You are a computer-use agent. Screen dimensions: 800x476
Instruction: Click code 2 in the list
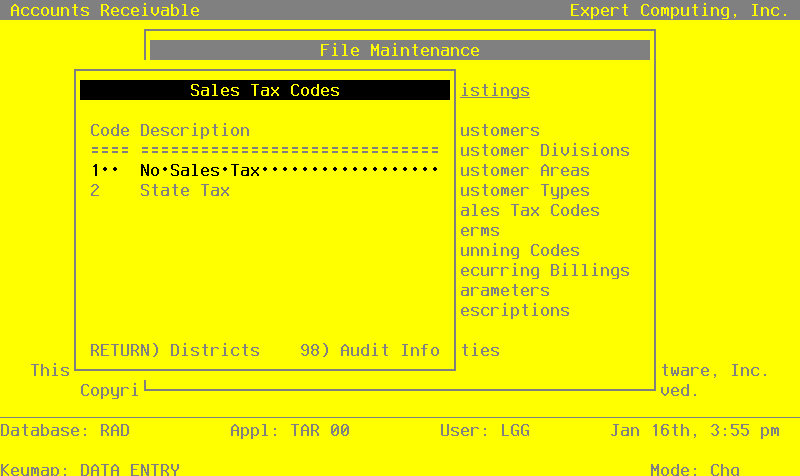[x=95, y=190]
